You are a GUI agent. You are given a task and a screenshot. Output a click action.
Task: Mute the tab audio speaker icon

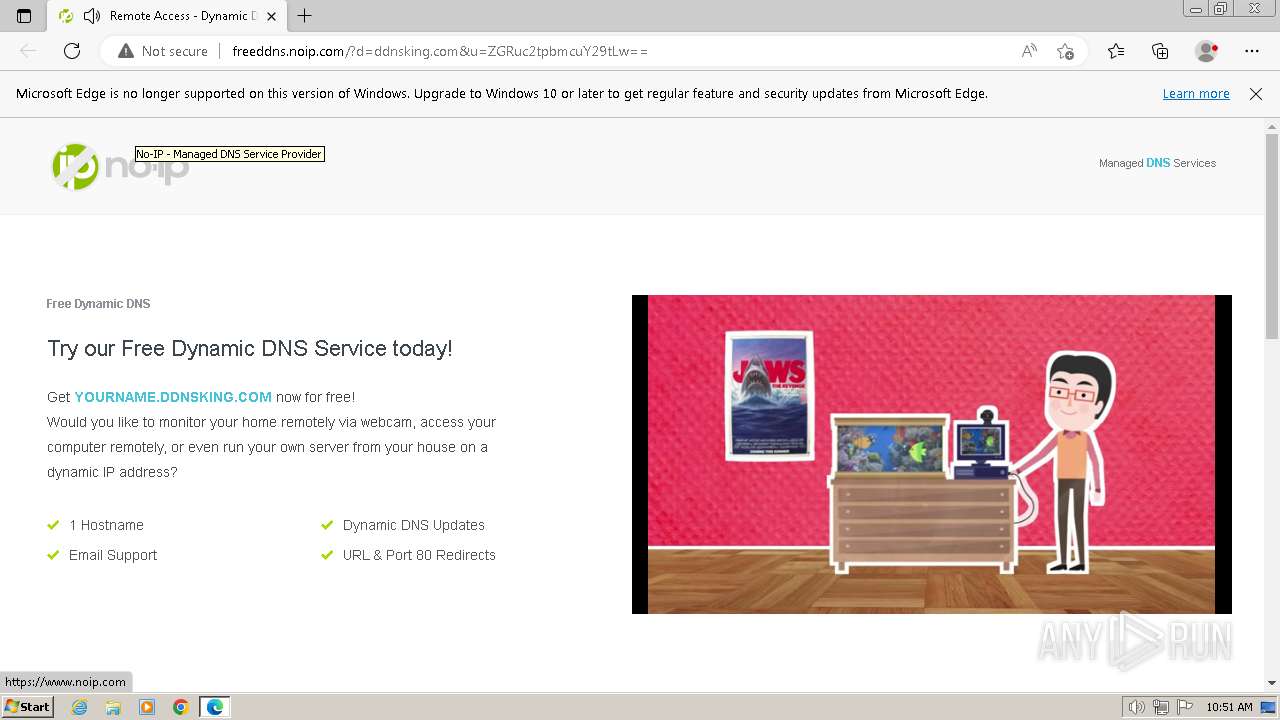point(92,16)
